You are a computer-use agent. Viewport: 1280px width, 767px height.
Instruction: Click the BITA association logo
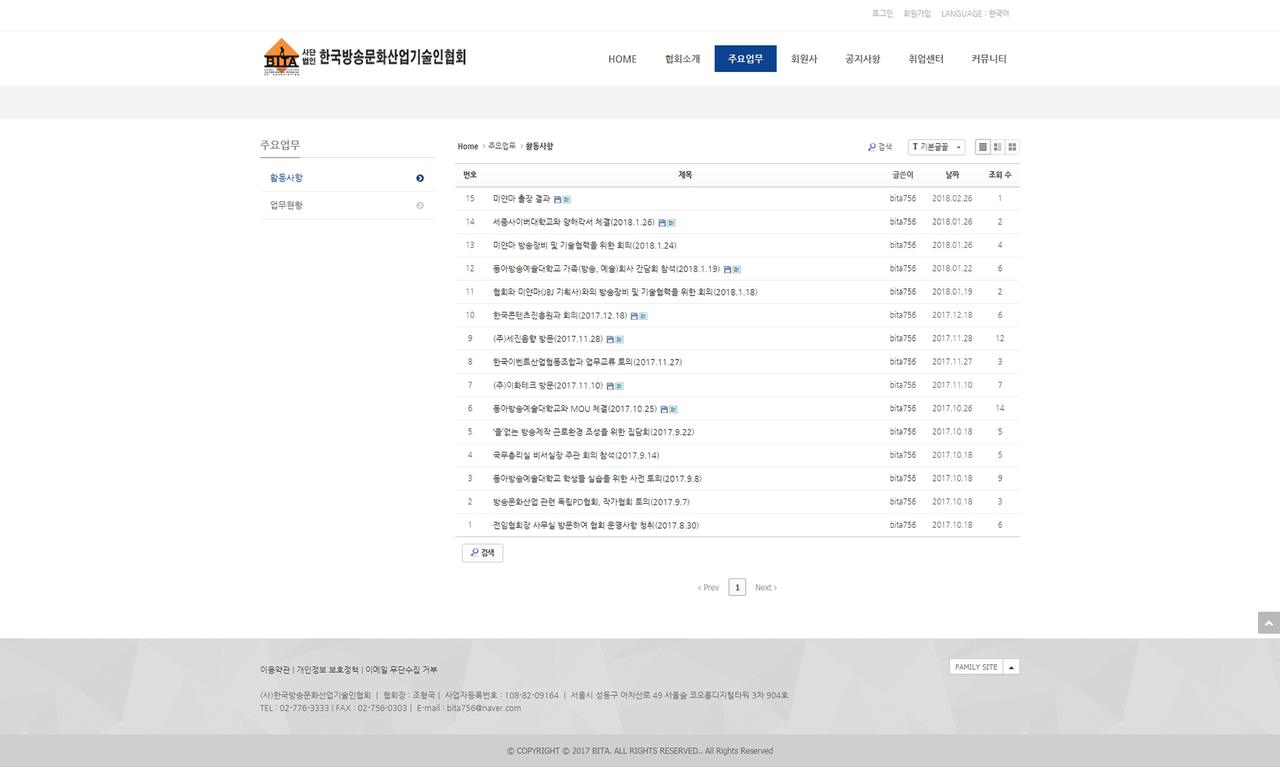click(x=365, y=58)
